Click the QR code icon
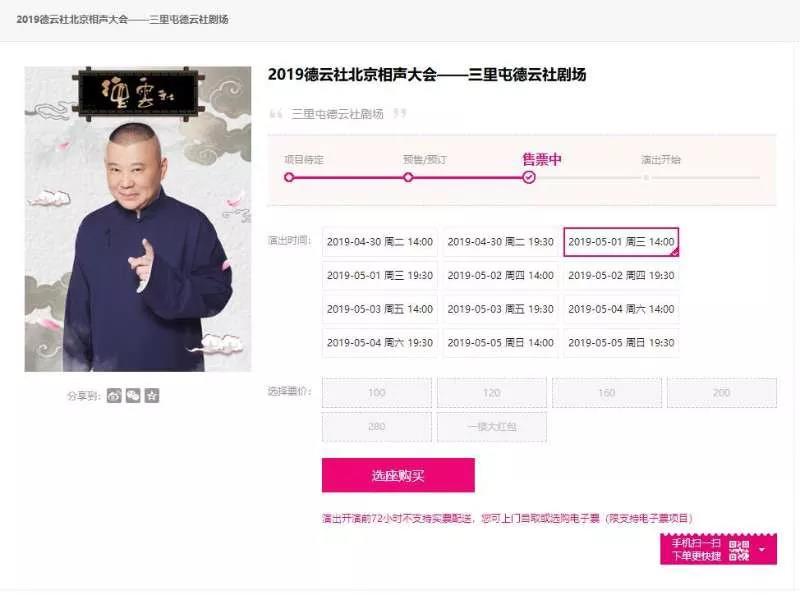Viewport: 800px width, 595px height. coord(738,550)
